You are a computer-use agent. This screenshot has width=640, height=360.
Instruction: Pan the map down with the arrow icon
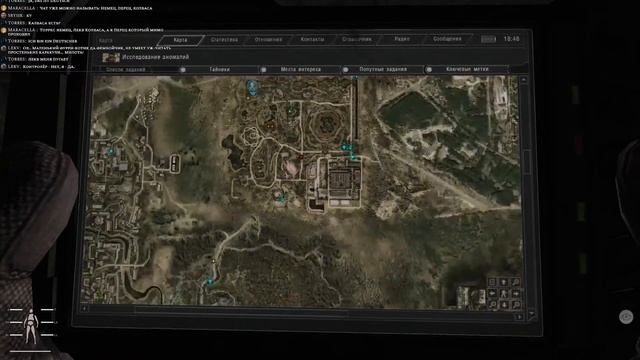504,304
